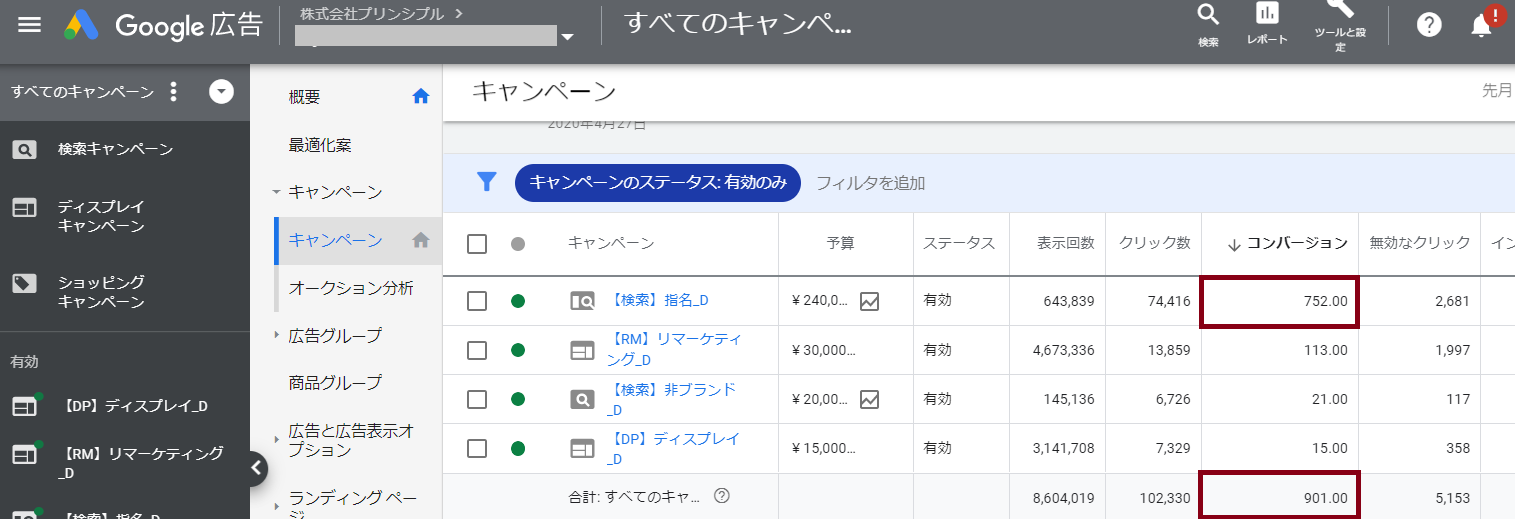Open budget chart icon for 【検索】指名_D
Viewport: 1515px width, 519px height.
(x=869, y=301)
